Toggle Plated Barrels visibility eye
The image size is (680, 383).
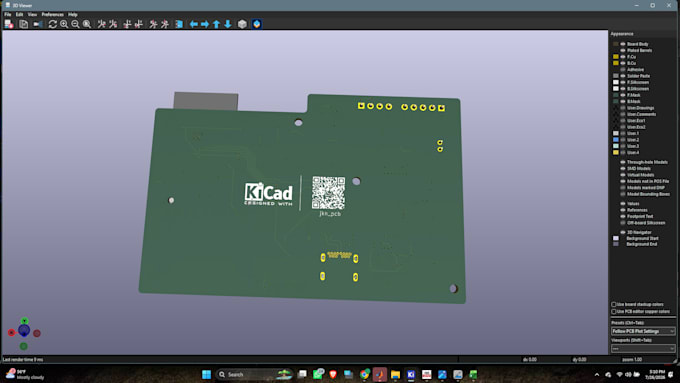click(x=623, y=50)
